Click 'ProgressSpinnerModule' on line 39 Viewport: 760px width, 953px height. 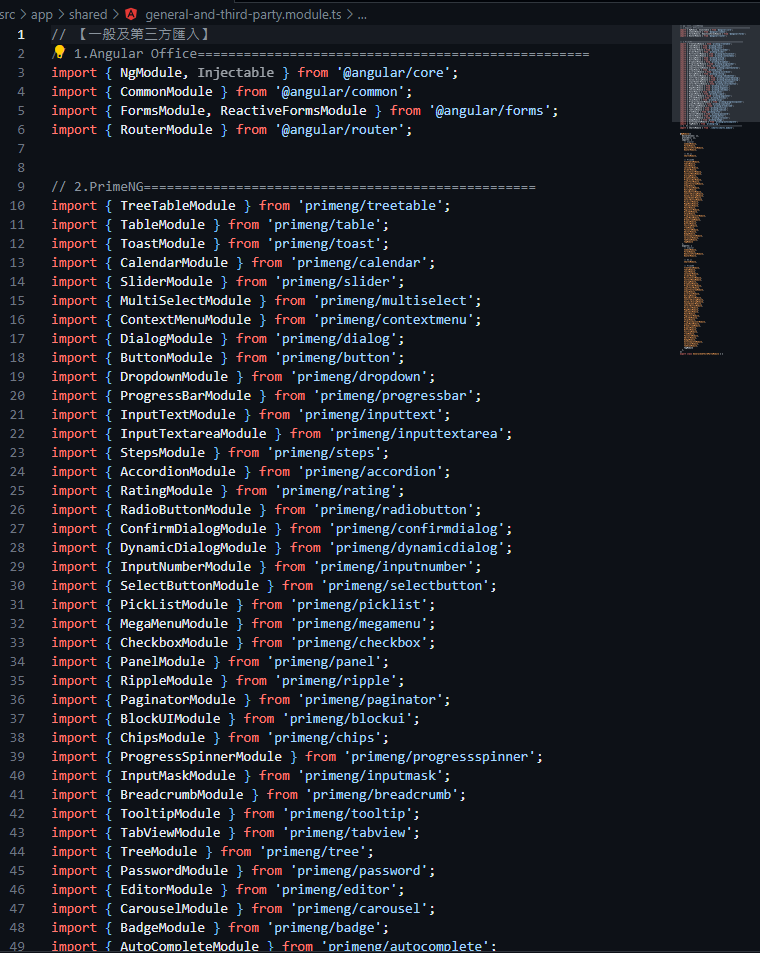201,757
